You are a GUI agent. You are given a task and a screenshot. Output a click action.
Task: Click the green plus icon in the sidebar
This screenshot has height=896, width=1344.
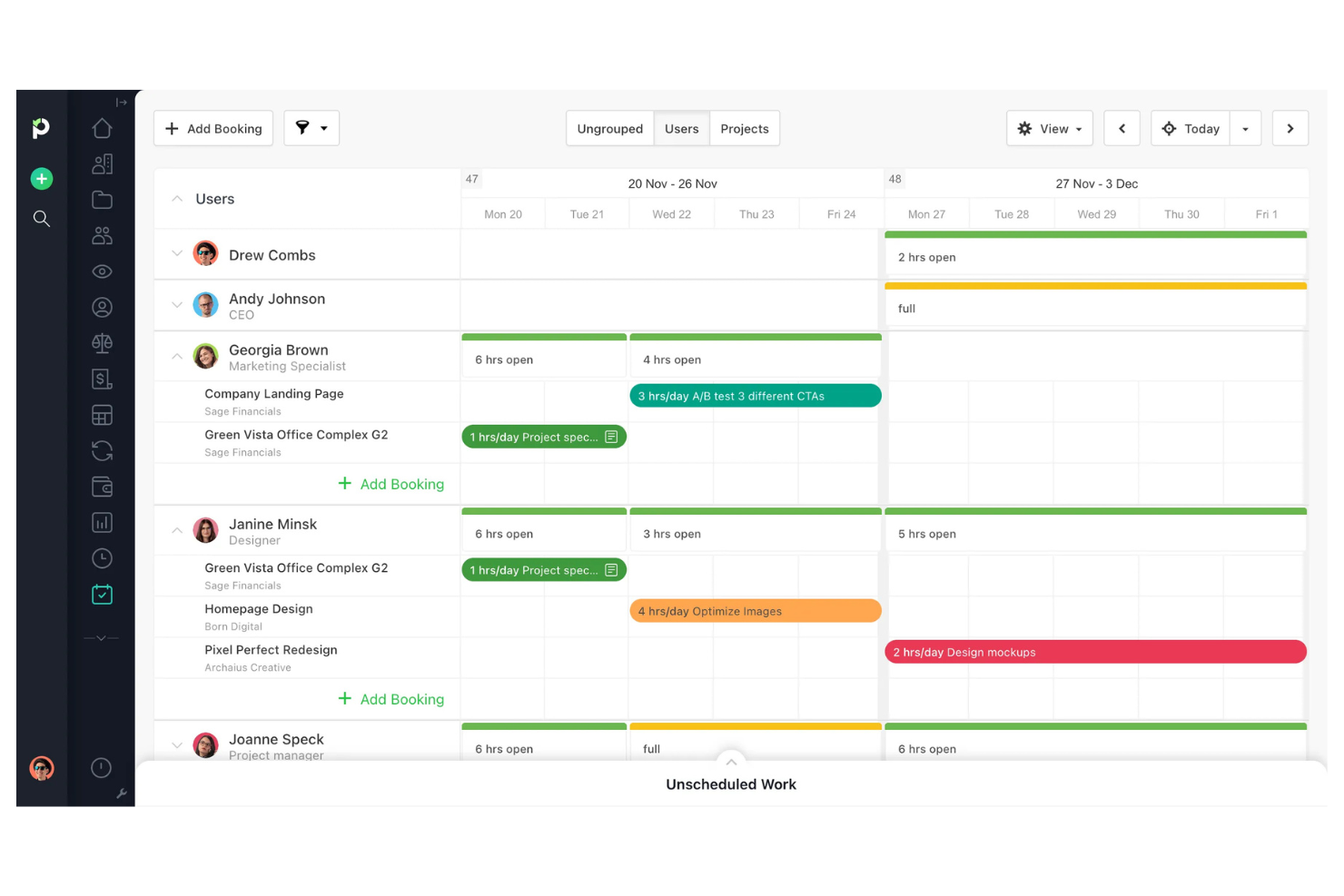[41, 179]
